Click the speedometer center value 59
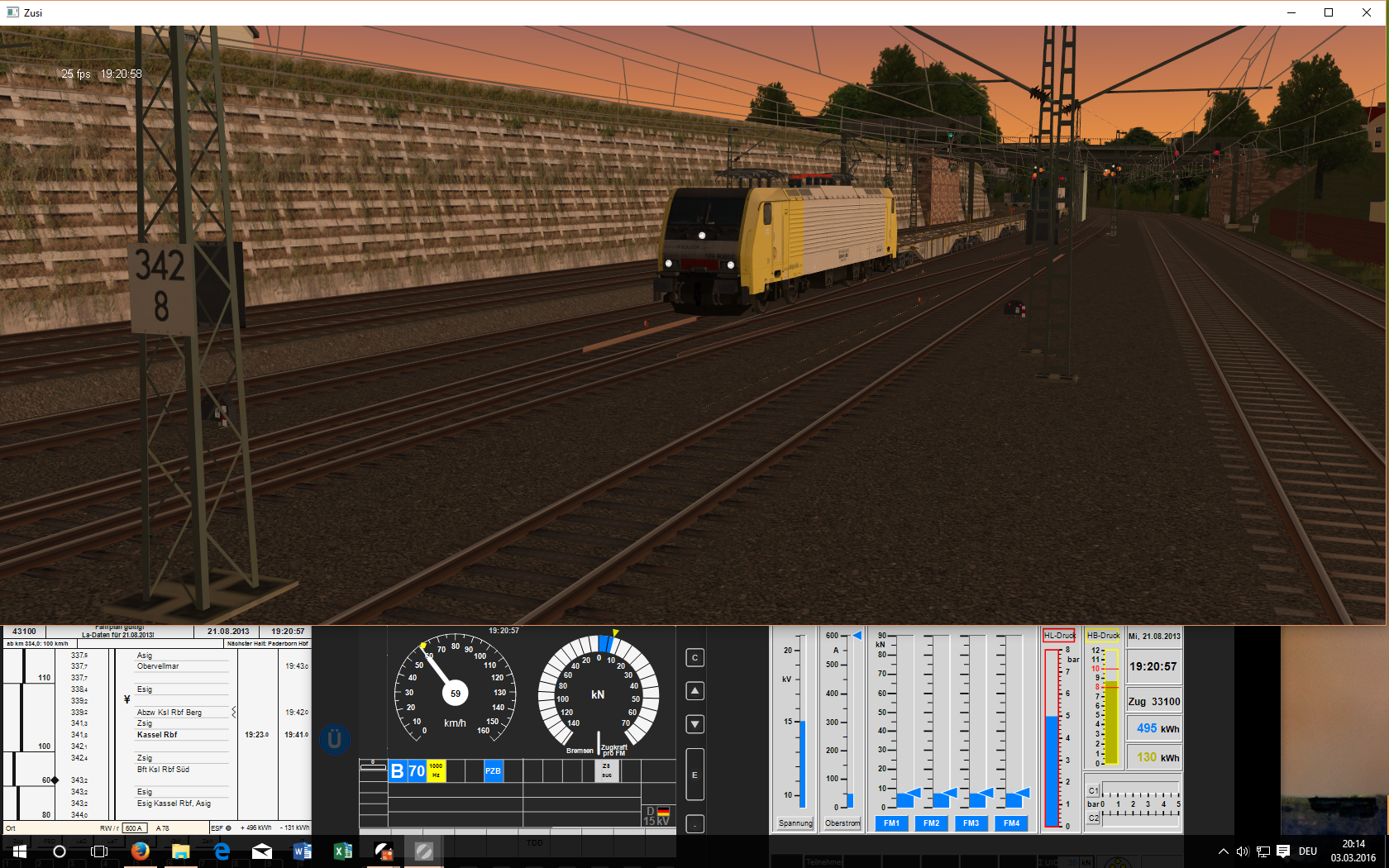1389x868 pixels. click(x=456, y=694)
